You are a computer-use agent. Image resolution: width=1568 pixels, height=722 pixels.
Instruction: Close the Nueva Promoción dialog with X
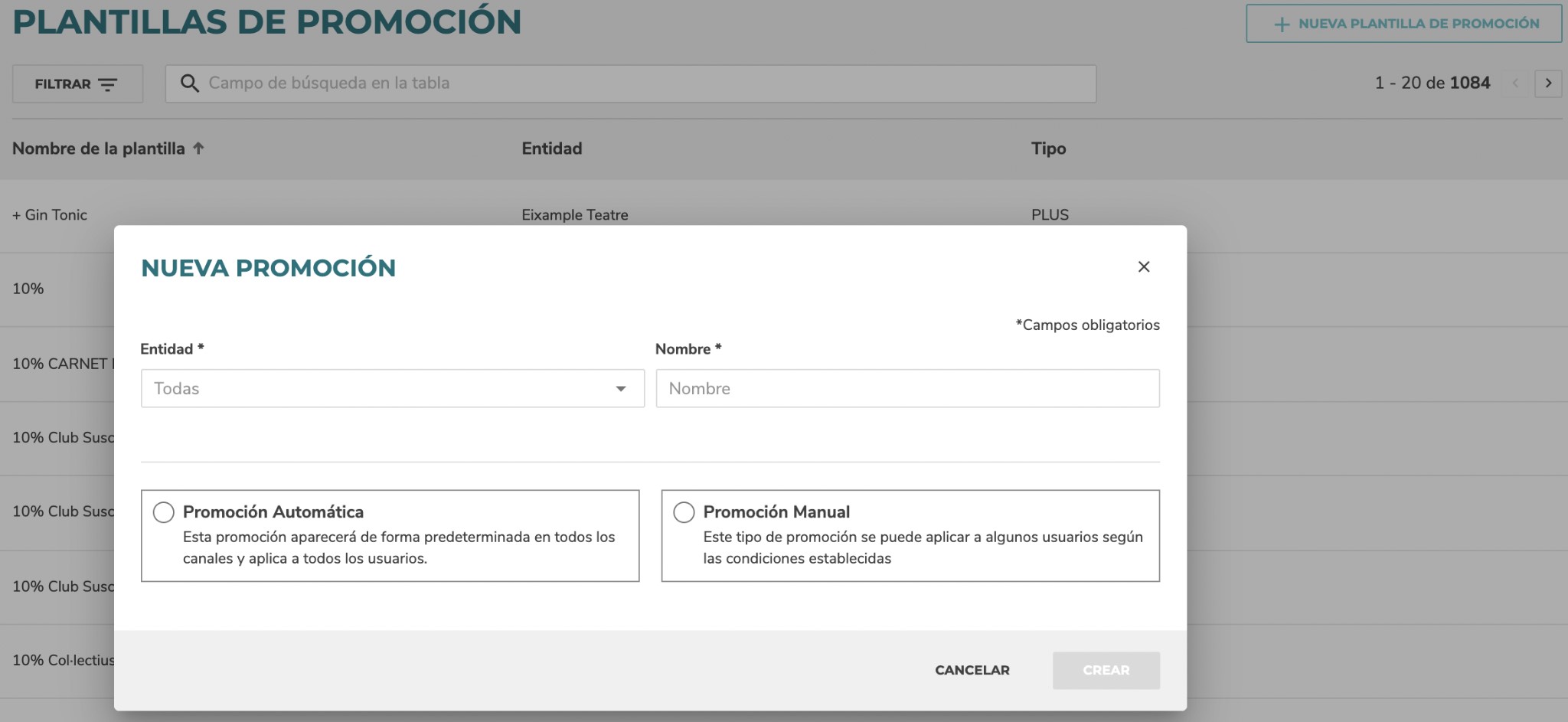[1143, 266]
